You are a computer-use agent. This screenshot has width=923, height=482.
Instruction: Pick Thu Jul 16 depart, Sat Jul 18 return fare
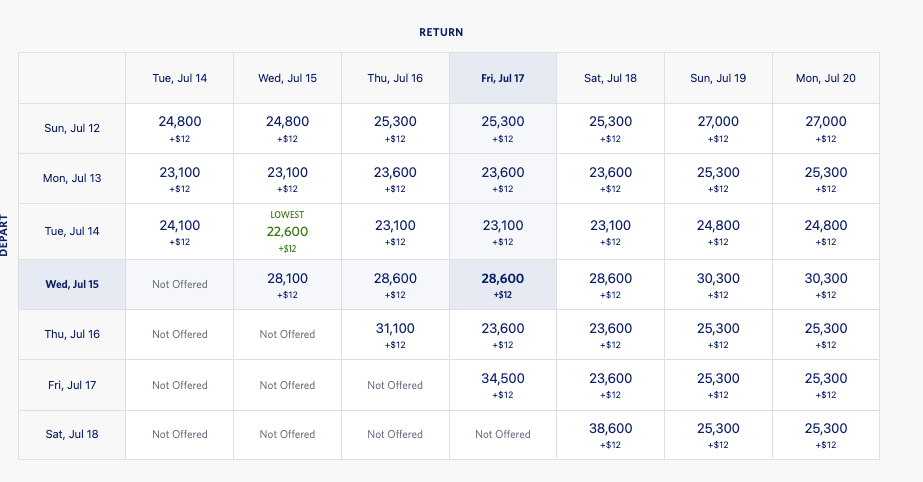click(611, 334)
